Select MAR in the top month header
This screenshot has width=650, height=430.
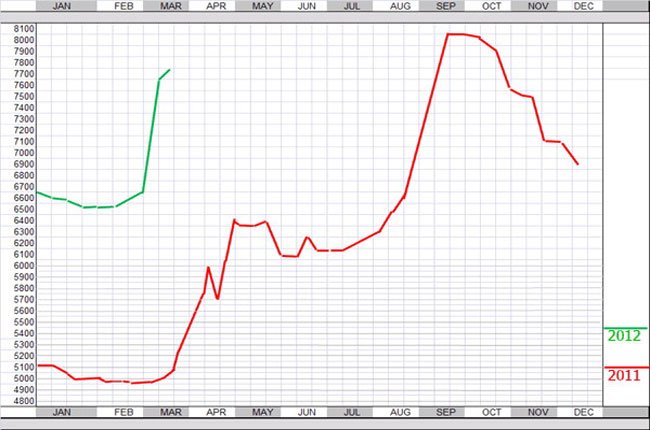pos(170,6)
